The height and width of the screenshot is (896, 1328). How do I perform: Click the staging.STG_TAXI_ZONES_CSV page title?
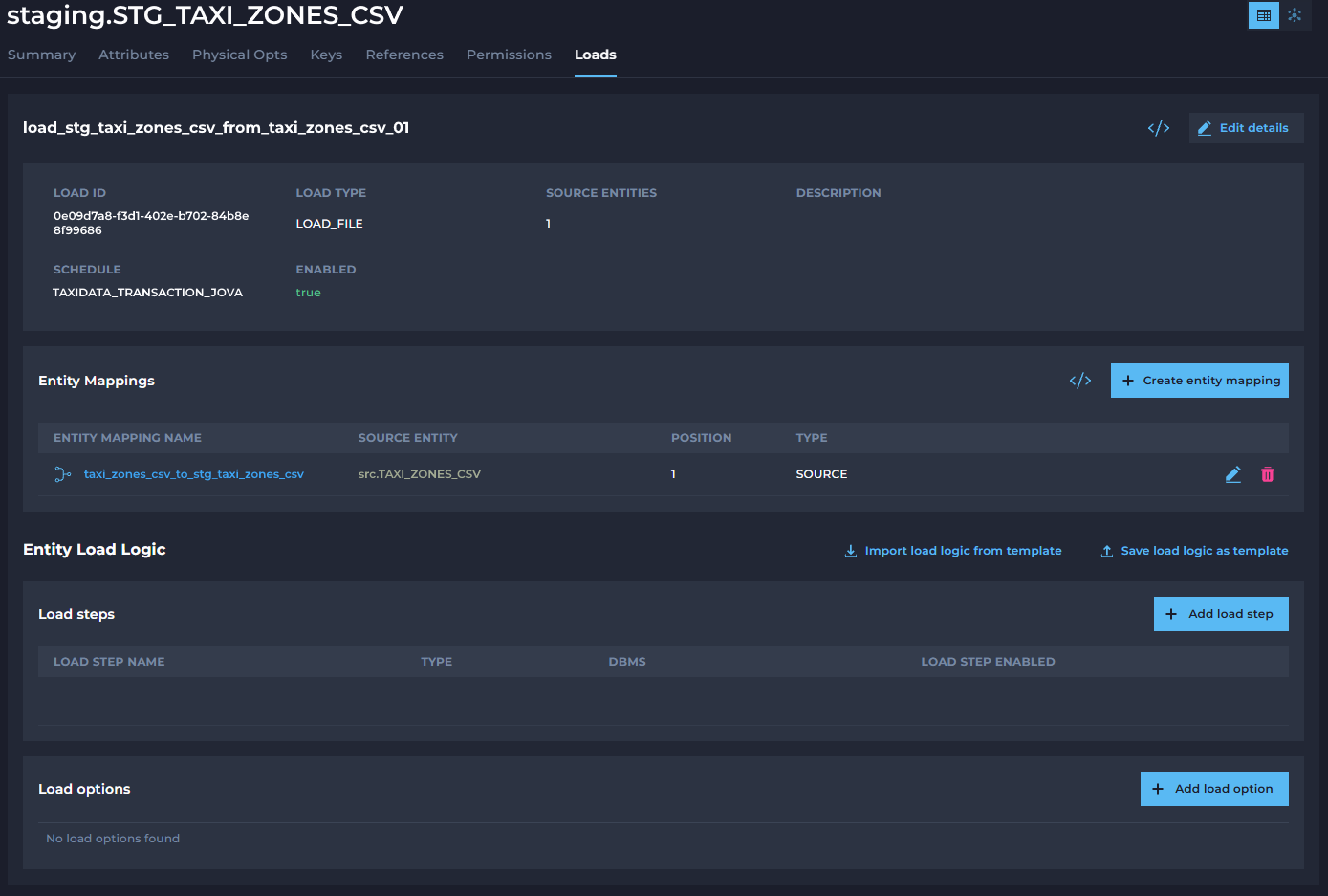coord(206,15)
